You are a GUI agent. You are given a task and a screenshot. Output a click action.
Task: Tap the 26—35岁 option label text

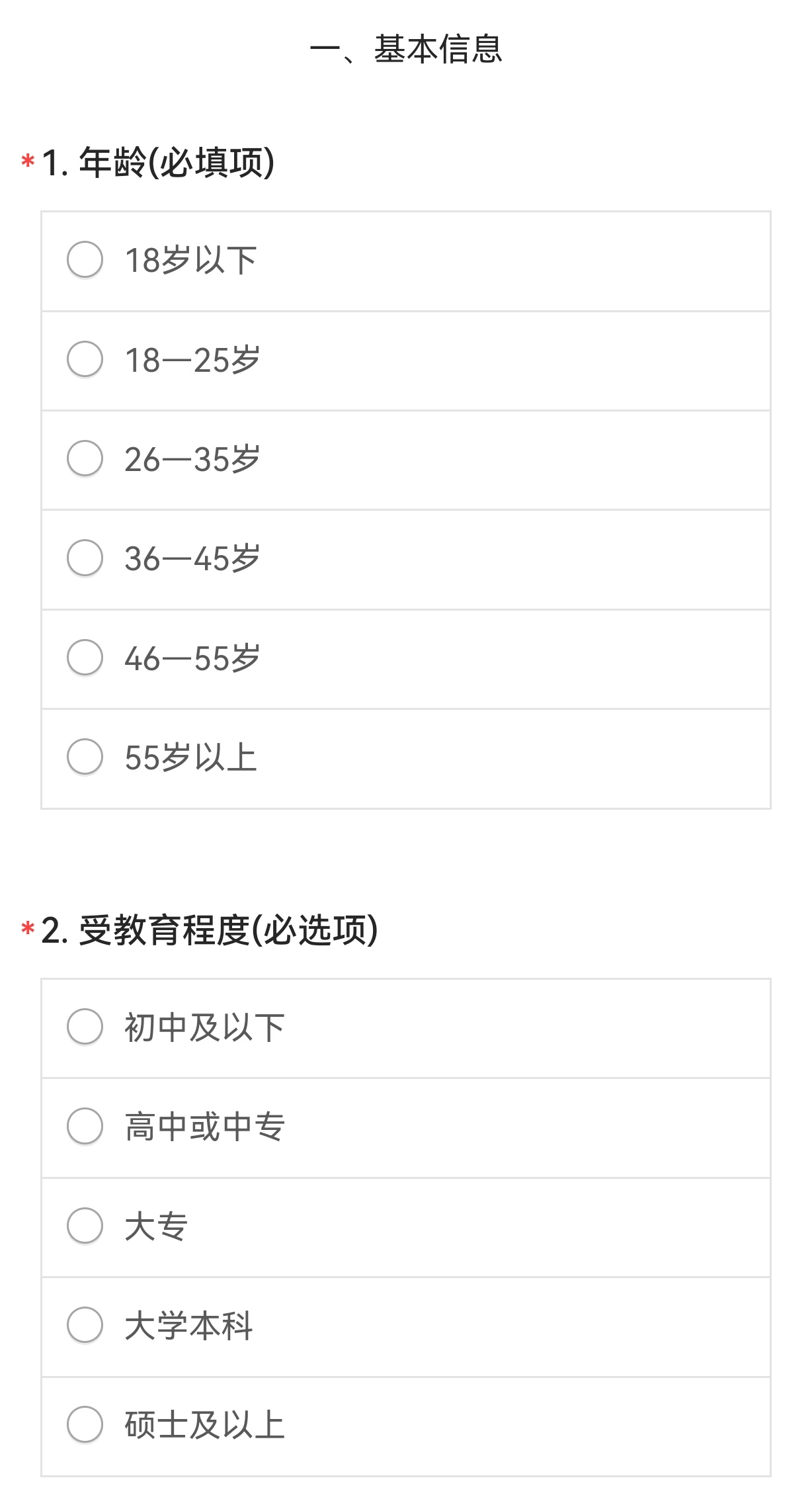(192, 459)
